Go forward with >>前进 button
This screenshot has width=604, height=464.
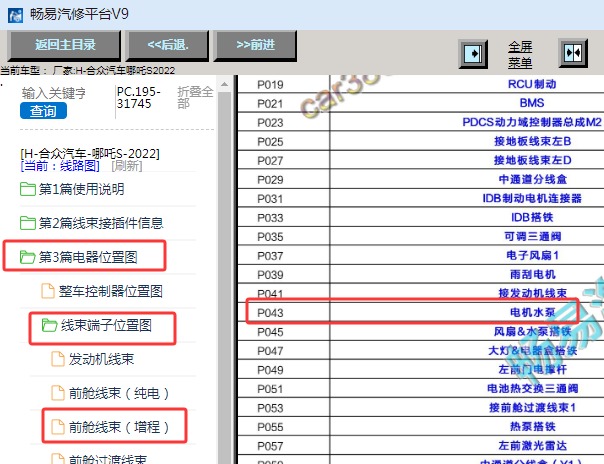pos(255,45)
